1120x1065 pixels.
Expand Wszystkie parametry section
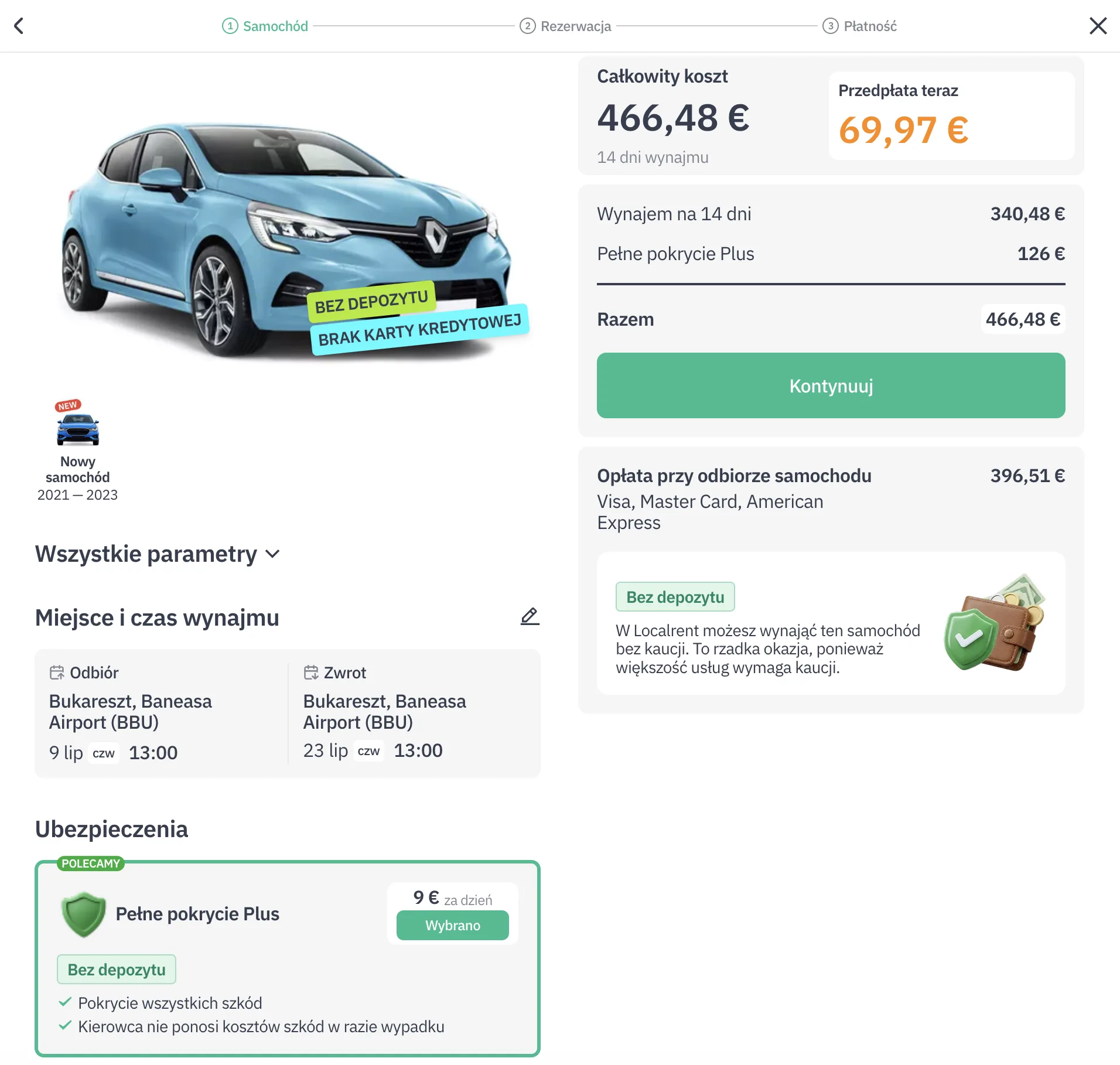(157, 554)
